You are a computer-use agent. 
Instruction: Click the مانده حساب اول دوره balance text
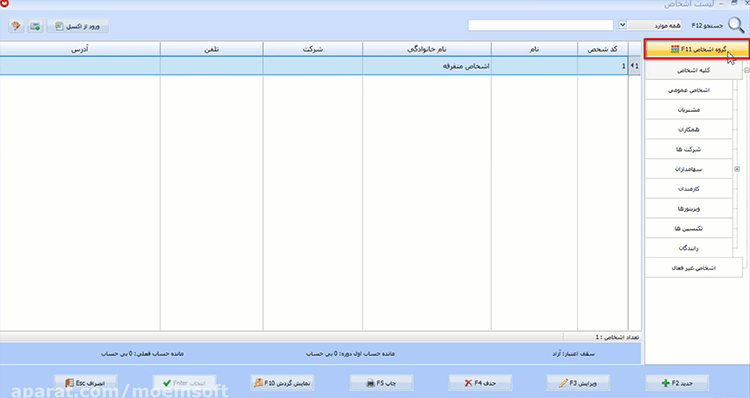coord(351,354)
